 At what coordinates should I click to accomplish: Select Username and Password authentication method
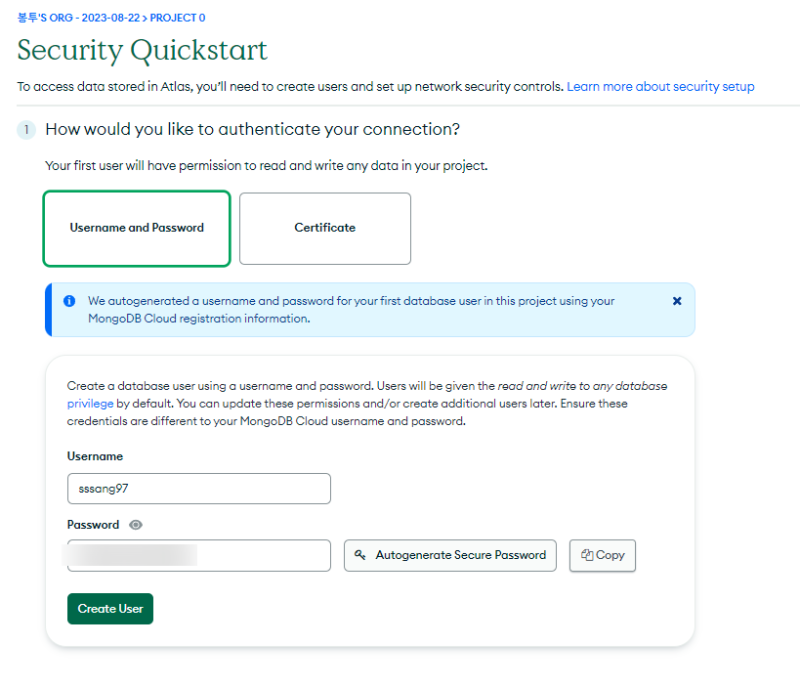(137, 228)
